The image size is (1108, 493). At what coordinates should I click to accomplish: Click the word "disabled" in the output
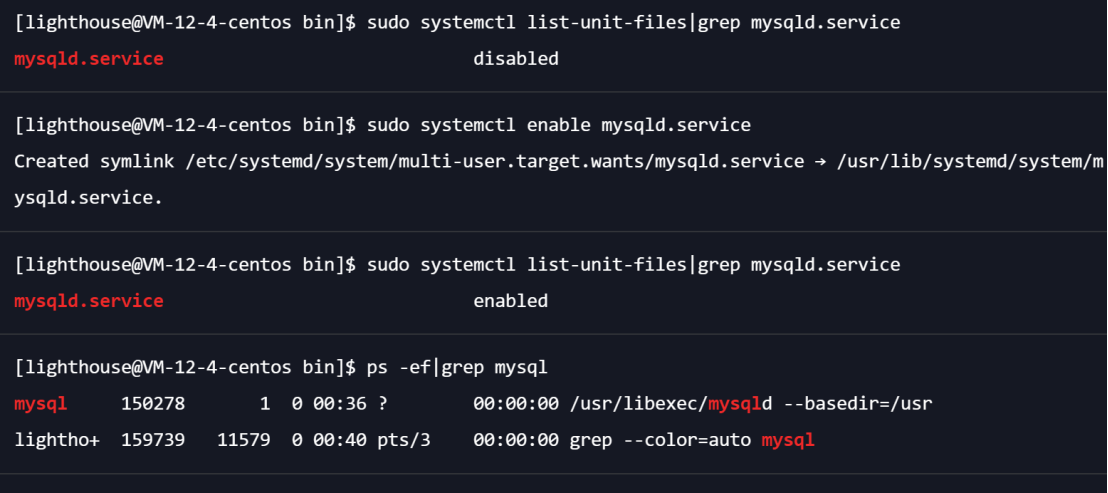point(515,59)
